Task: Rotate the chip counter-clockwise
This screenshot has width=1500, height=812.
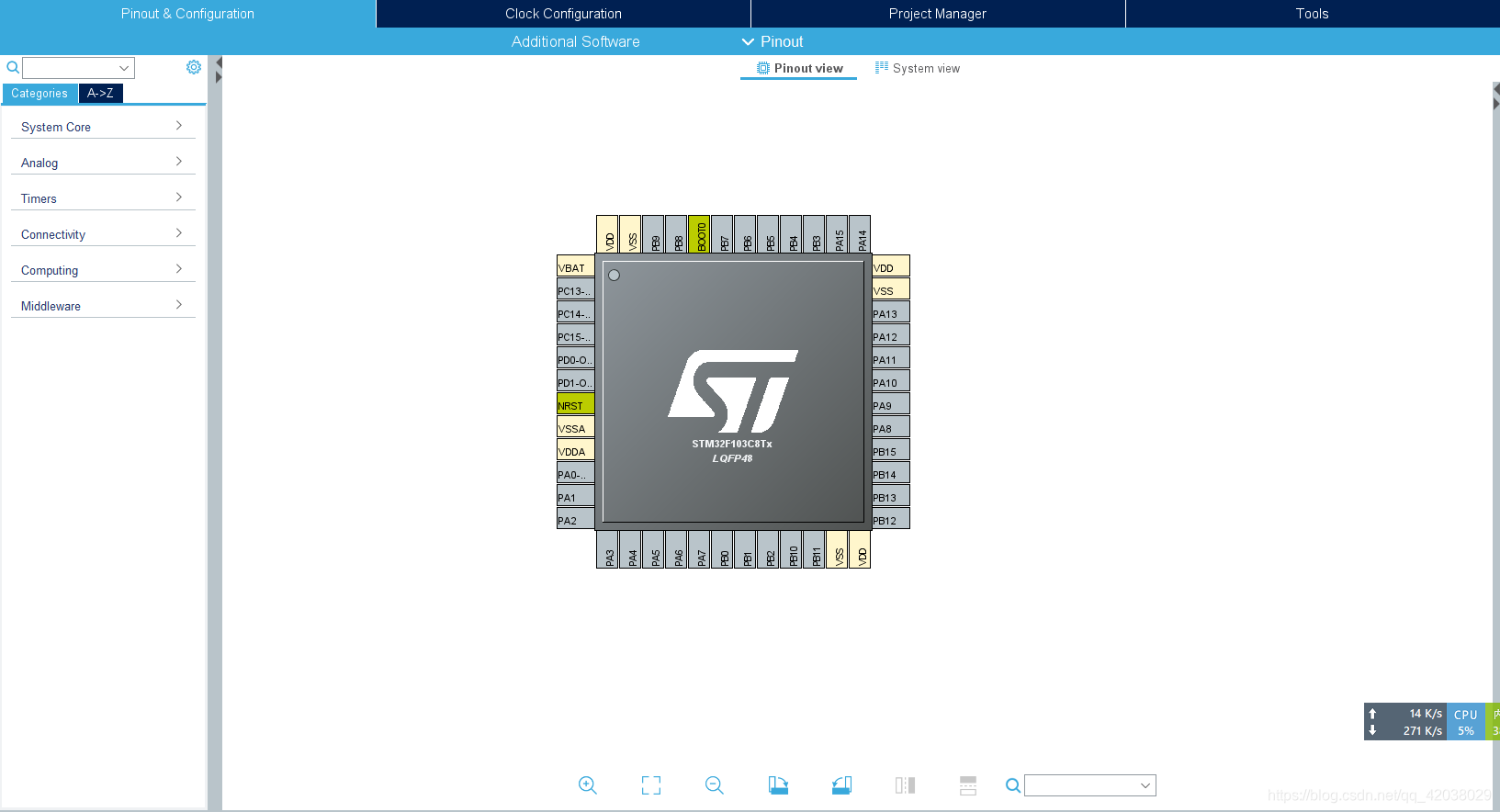Action: point(841,785)
